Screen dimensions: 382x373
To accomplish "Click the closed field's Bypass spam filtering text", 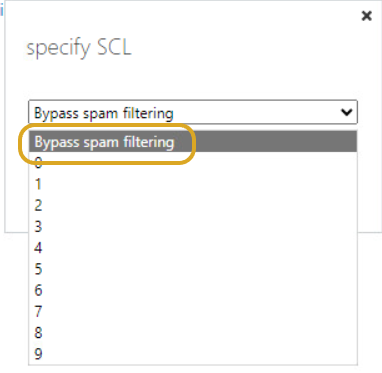I will coord(104,113).
